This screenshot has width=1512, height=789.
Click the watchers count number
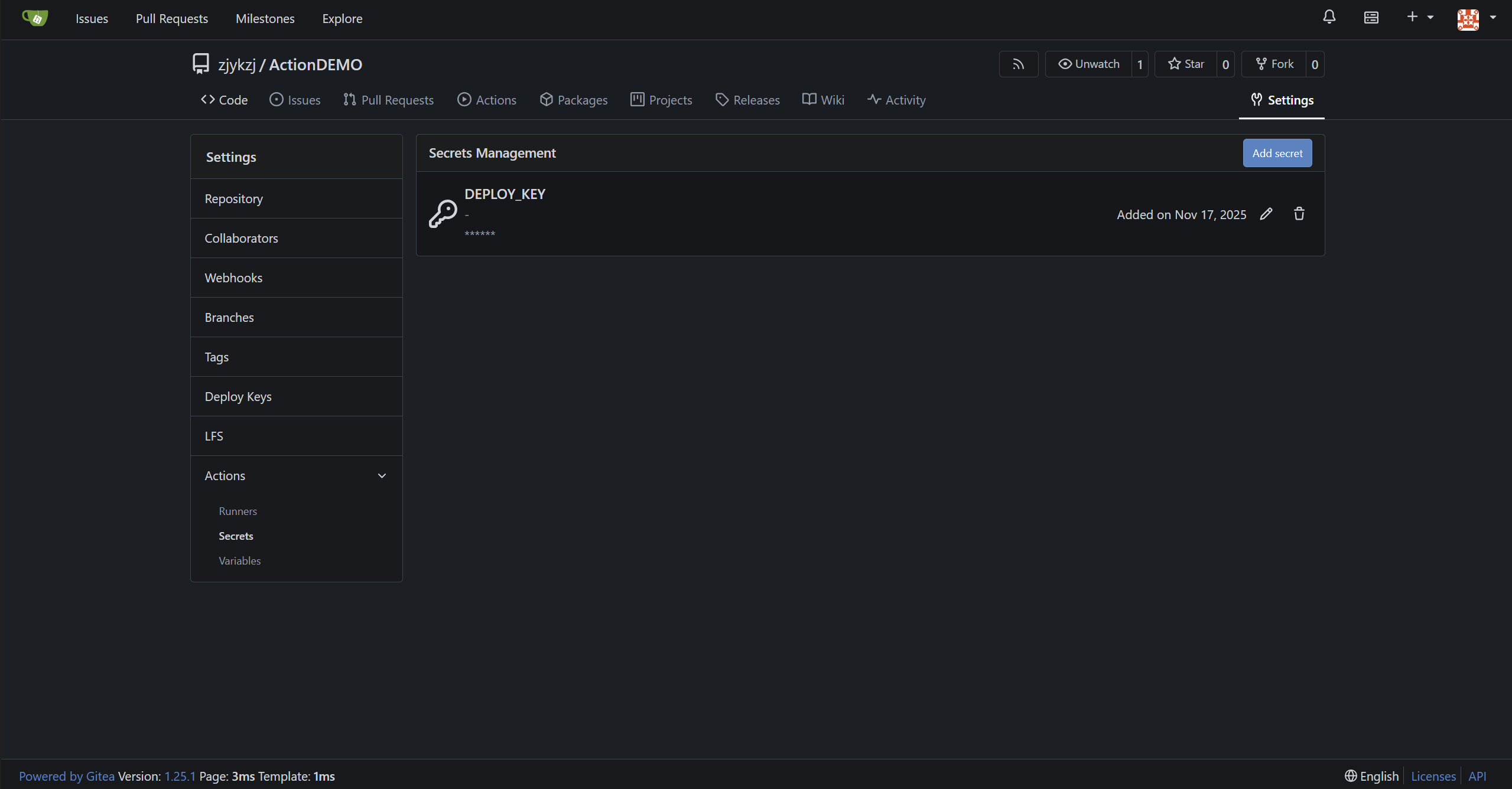coord(1140,65)
